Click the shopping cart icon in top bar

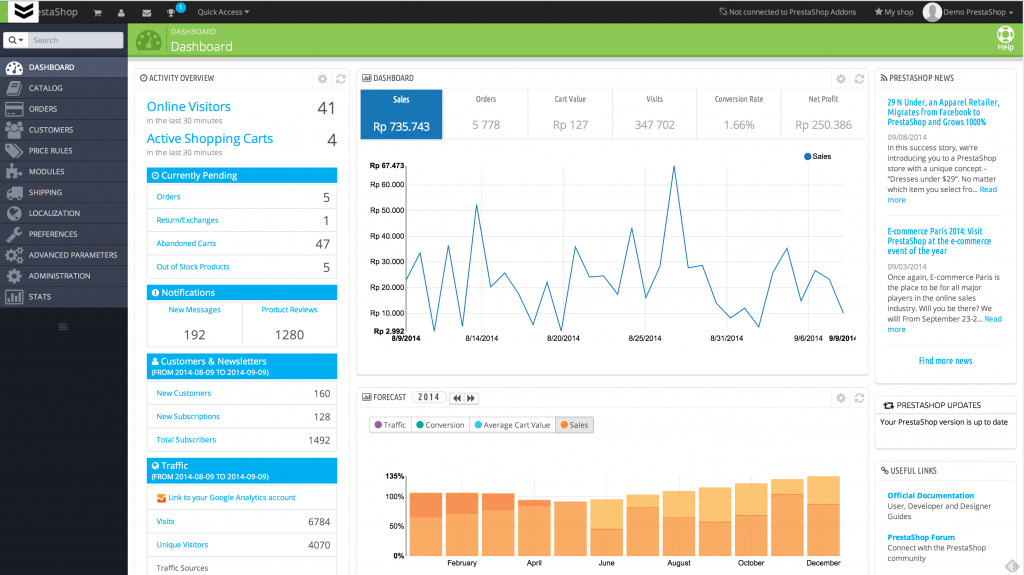pos(97,12)
